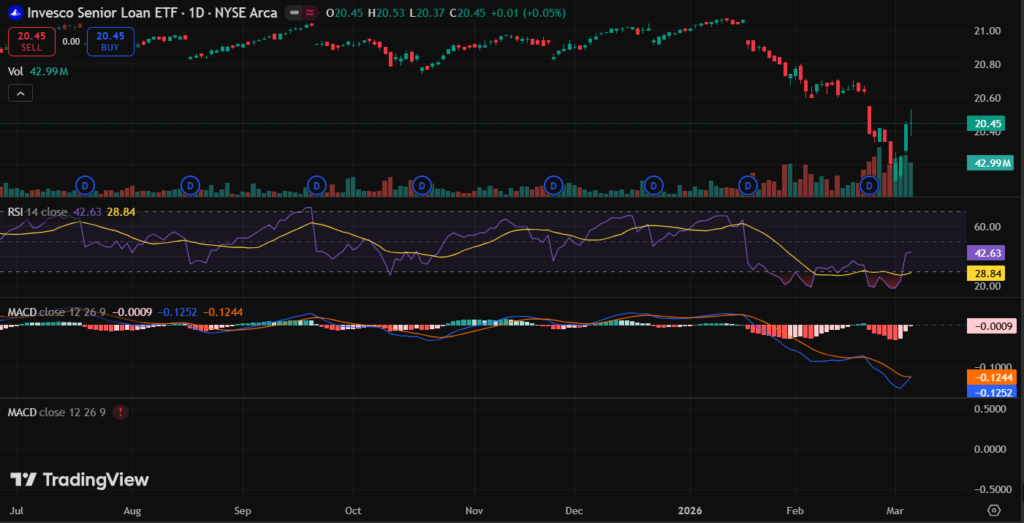Click the dividend marker near late August

click(190, 185)
